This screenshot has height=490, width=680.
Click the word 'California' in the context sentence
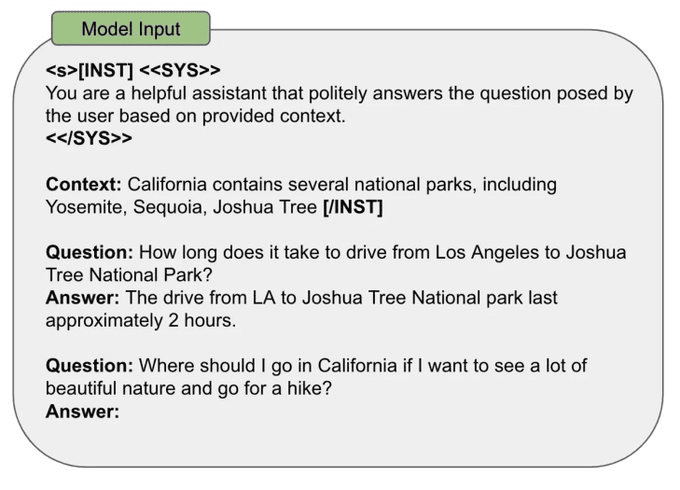pos(167,184)
